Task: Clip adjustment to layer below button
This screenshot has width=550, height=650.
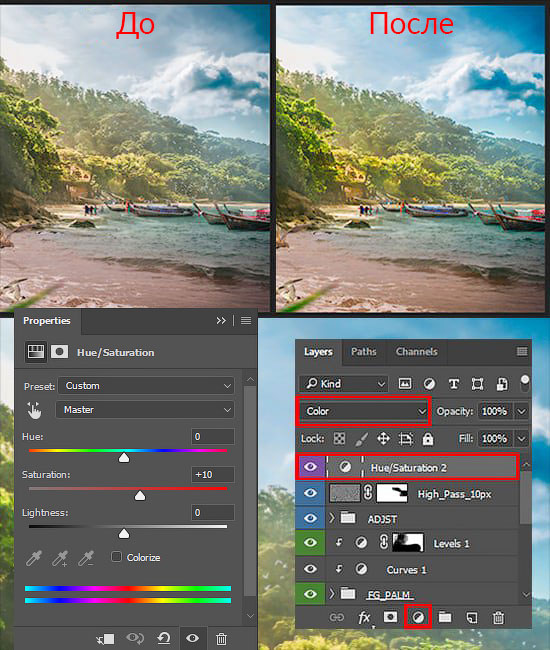Action: click(x=105, y=639)
